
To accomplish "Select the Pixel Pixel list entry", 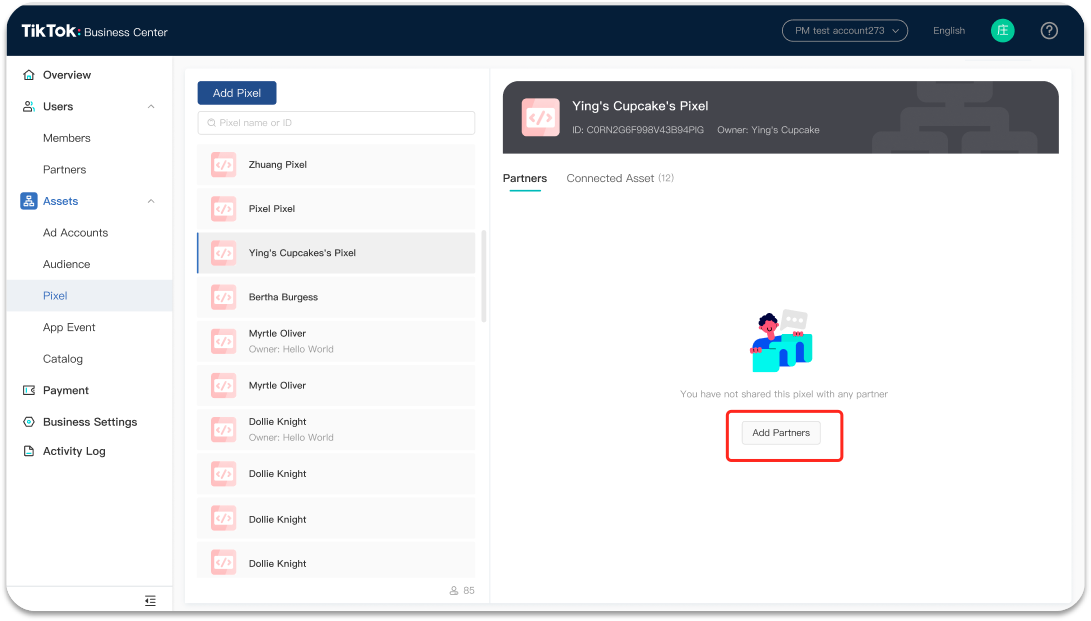I will coord(336,209).
